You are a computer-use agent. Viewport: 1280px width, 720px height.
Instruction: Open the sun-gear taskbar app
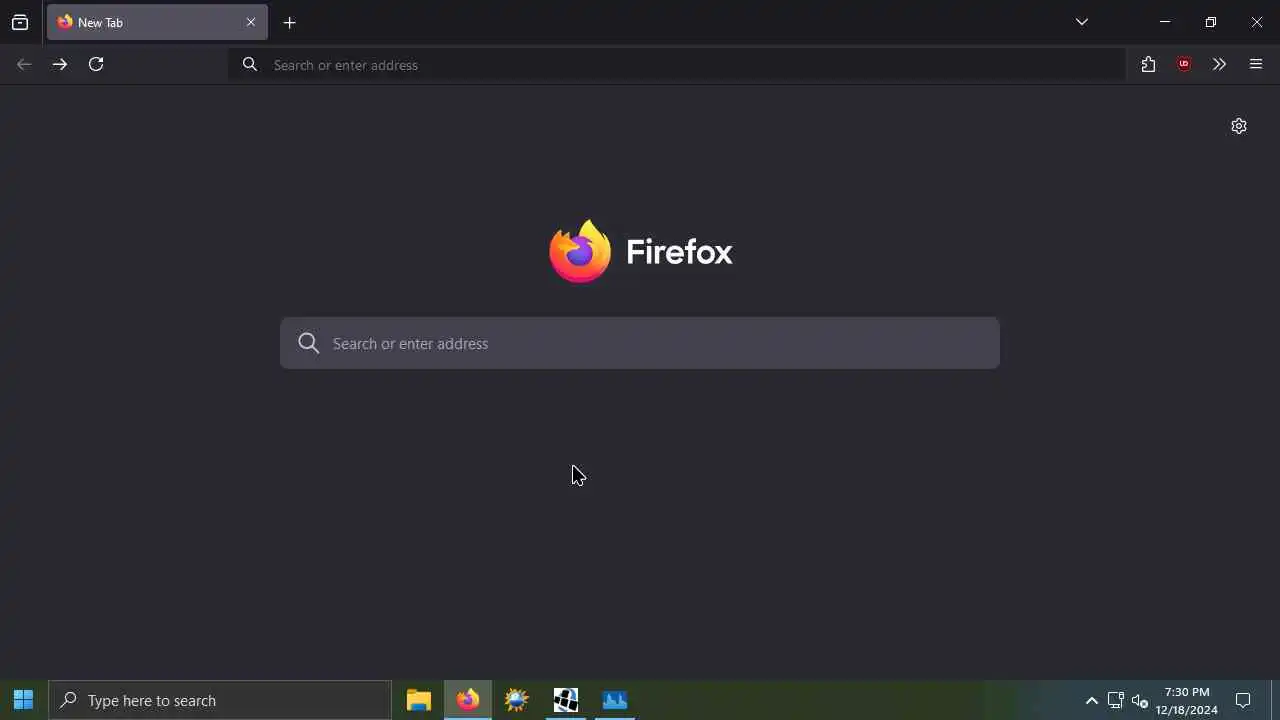(517, 700)
